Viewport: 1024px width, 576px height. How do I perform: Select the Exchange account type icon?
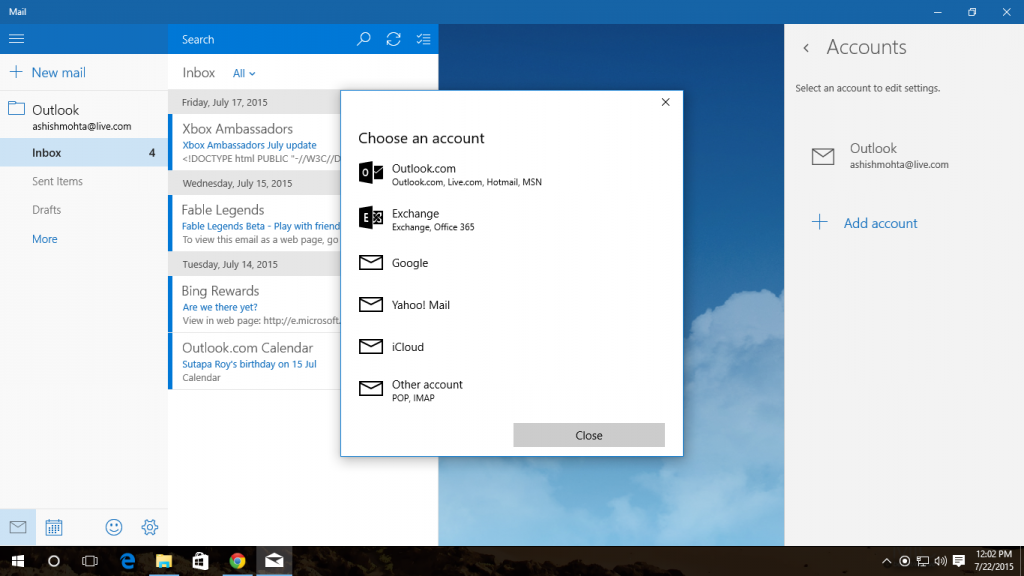pos(370,219)
